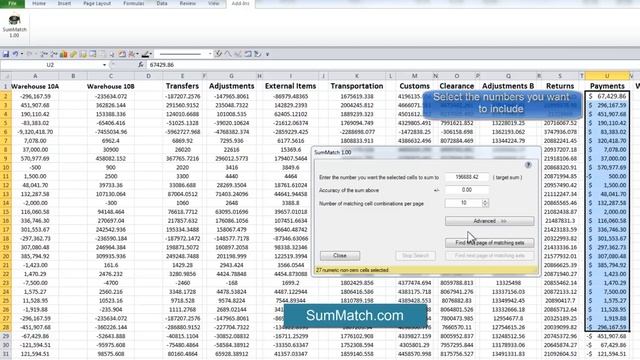Click the Advanced >> button
The height and width of the screenshot is (360, 640).
click(x=489, y=221)
